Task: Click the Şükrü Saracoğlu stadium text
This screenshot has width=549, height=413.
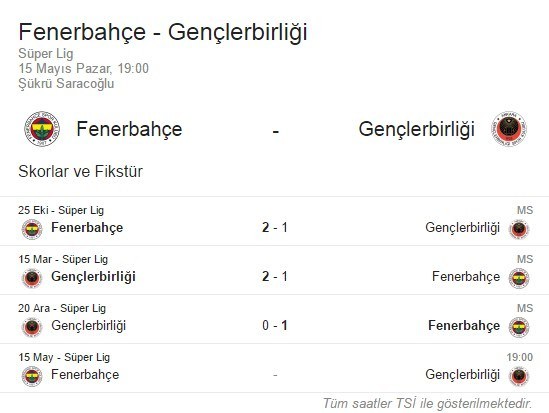Action: (x=66, y=84)
